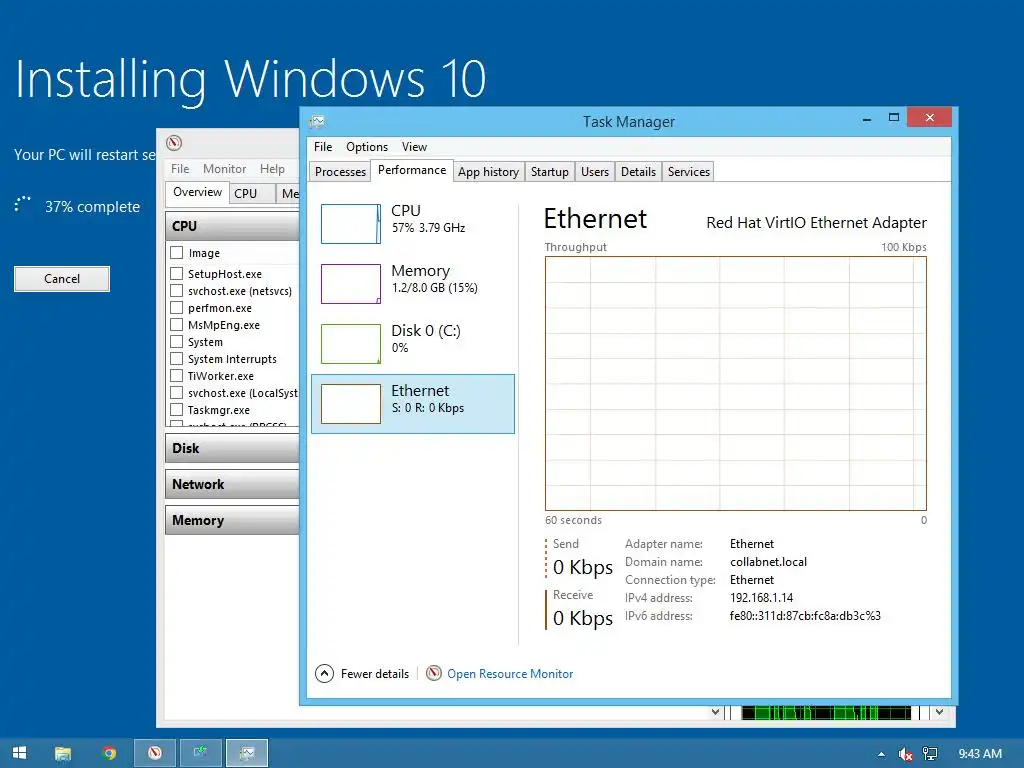
Task: Check the TiWorker.exe checkbox
Action: pos(176,376)
